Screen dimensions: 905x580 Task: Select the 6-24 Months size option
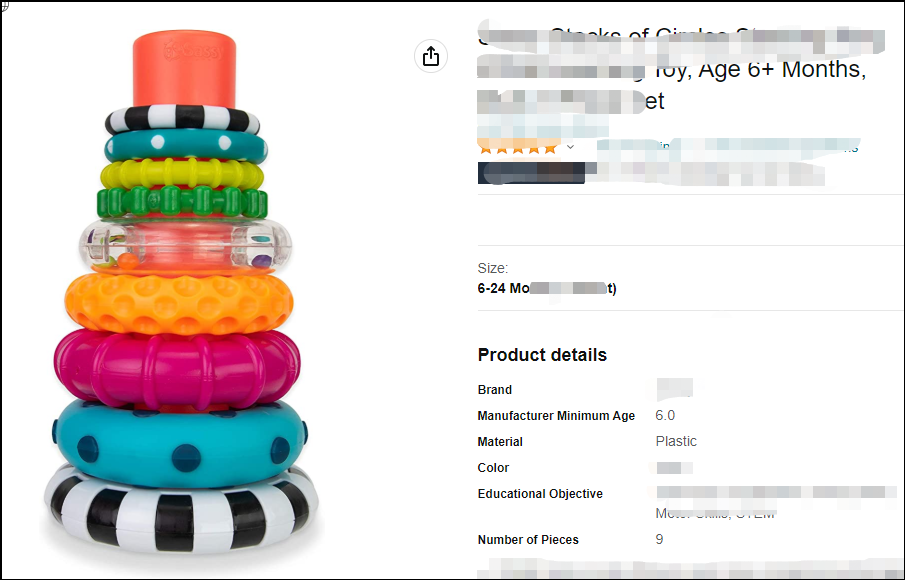[547, 288]
